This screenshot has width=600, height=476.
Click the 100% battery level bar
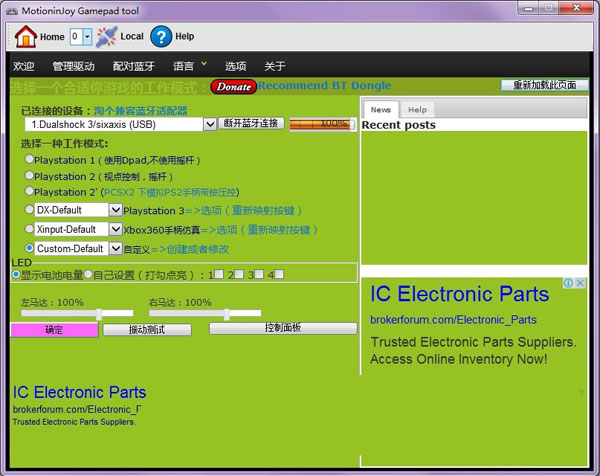pyautogui.click(x=323, y=124)
